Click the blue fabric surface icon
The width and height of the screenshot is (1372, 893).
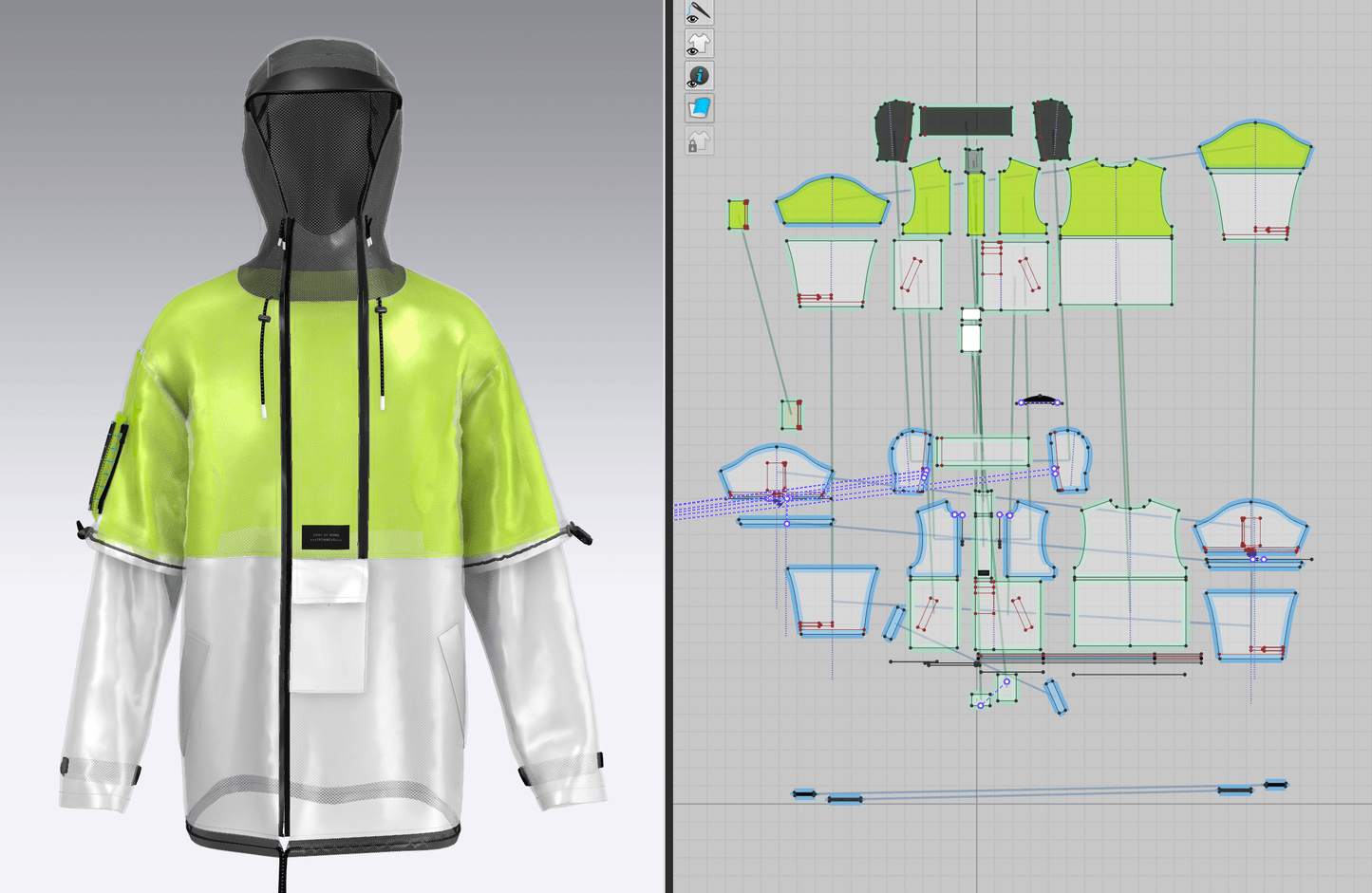pos(699,108)
